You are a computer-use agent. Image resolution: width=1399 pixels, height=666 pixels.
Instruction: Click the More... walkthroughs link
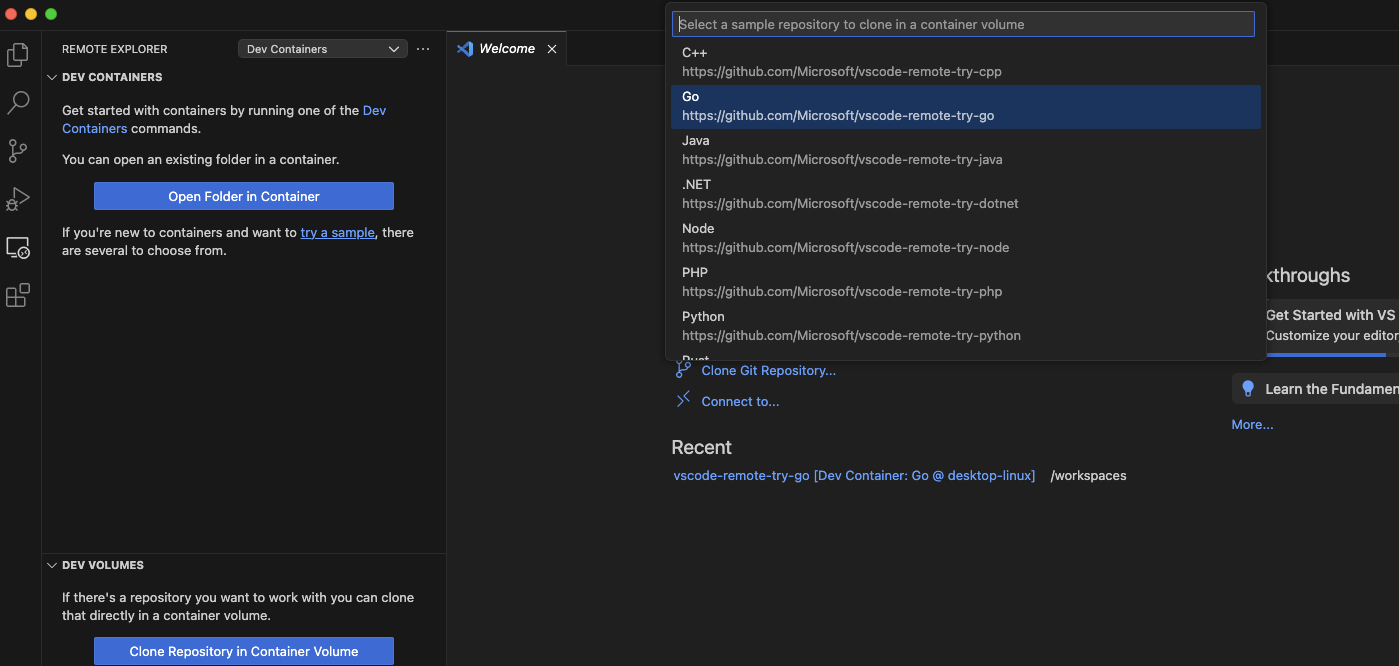click(1252, 424)
